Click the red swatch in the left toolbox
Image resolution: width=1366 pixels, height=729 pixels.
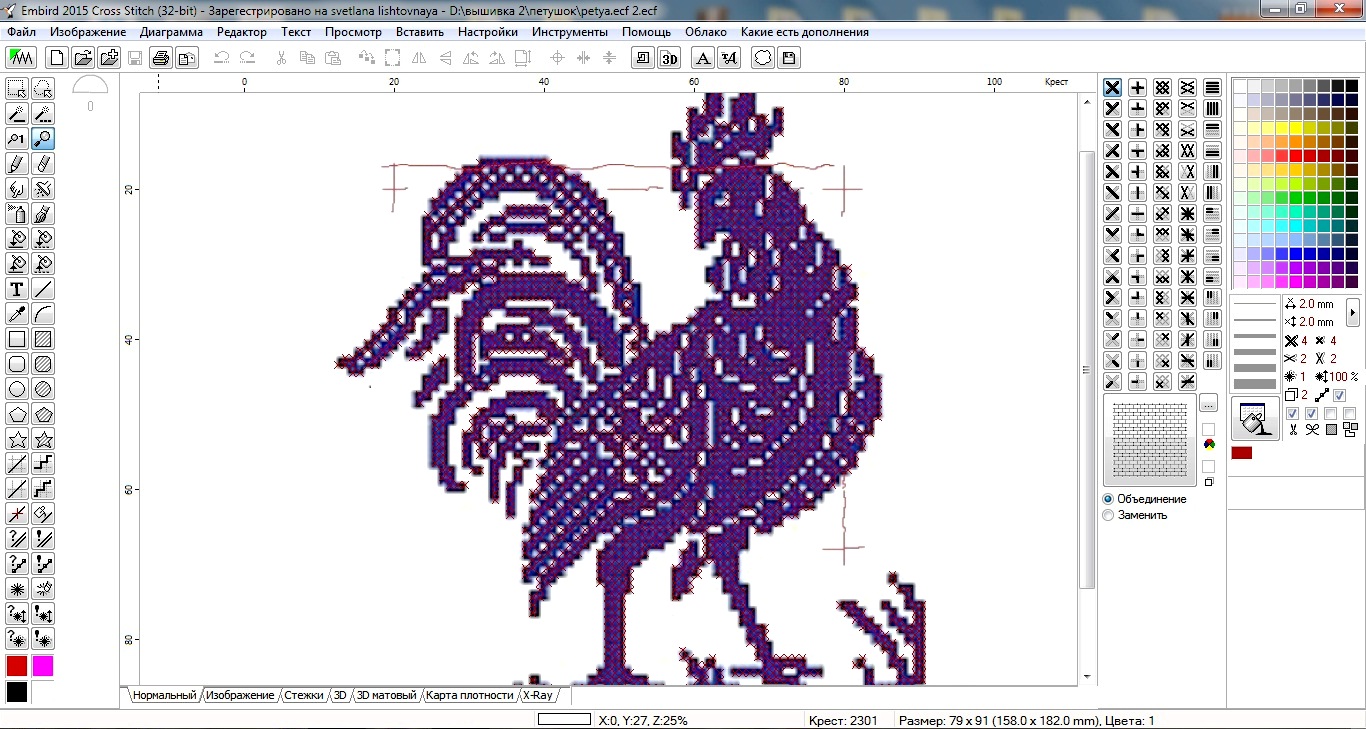[17, 666]
